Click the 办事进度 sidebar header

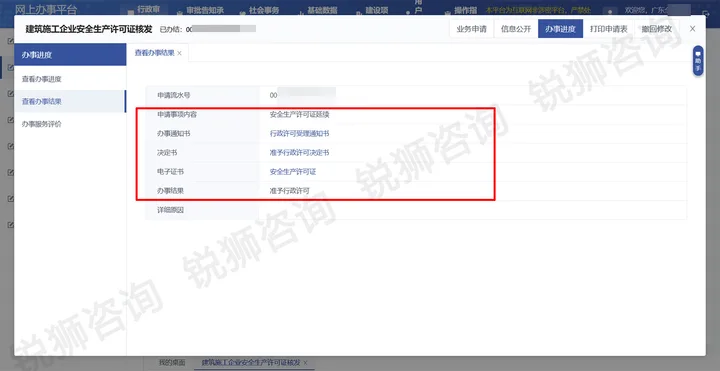[70, 55]
